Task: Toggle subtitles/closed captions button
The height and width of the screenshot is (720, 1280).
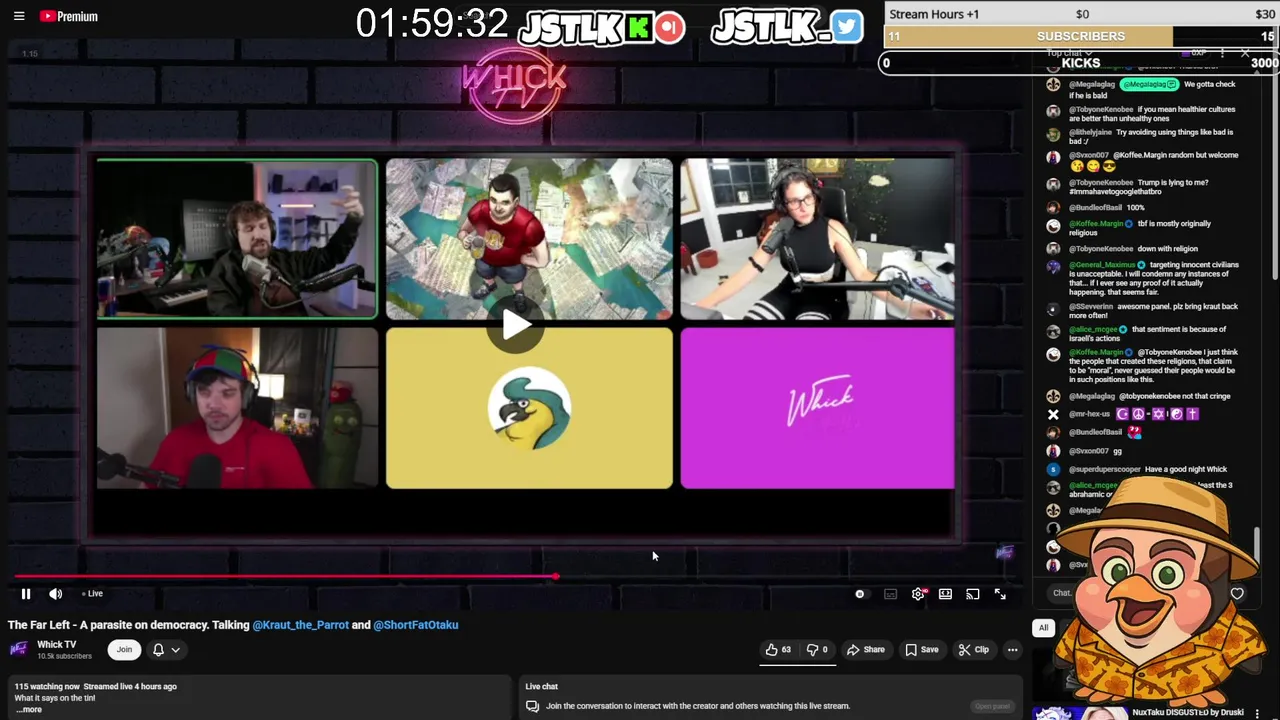Action: (890, 594)
